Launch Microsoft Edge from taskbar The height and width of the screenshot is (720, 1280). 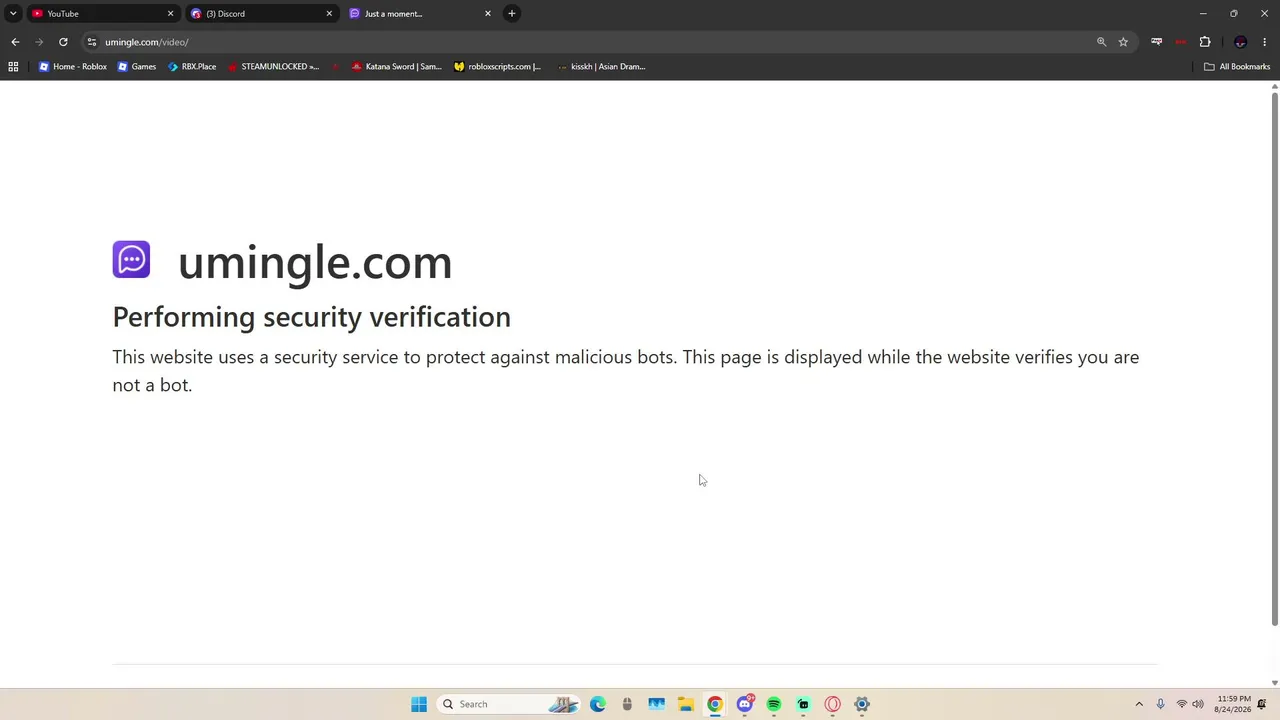598,704
